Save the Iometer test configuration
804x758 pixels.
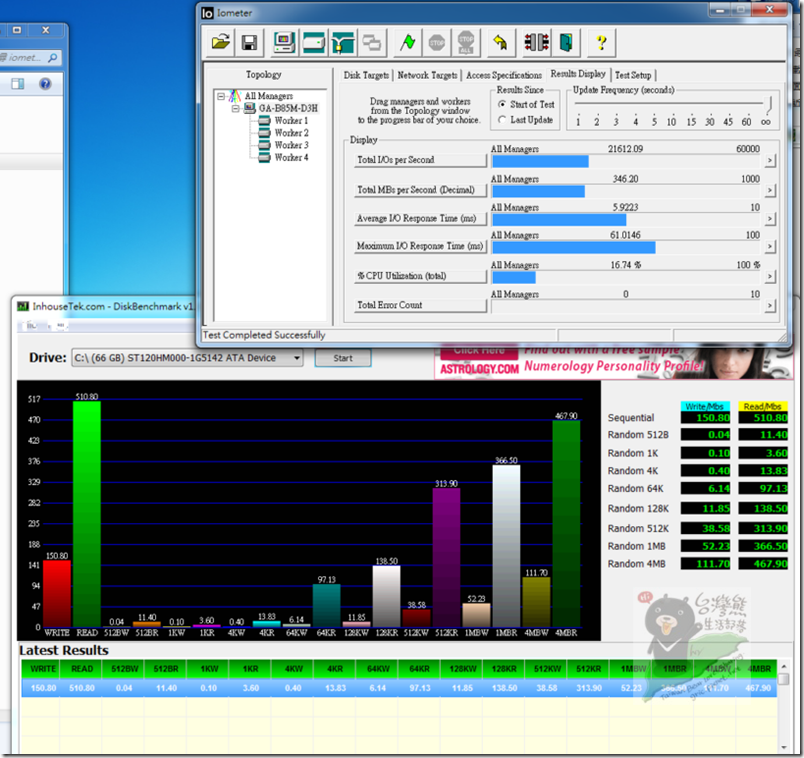pyautogui.click(x=249, y=42)
